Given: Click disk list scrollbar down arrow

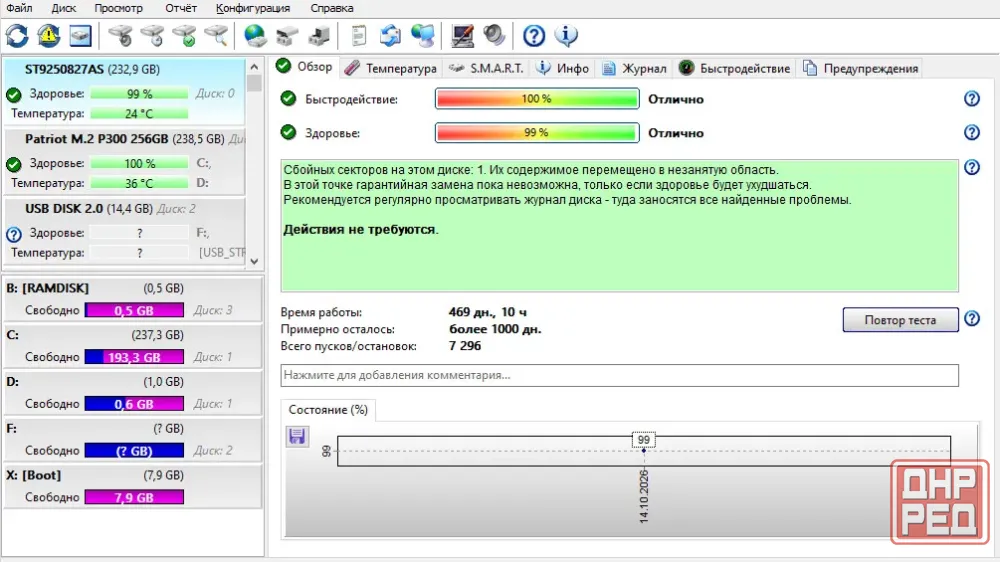Looking at the screenshot, I should point(254,261).
